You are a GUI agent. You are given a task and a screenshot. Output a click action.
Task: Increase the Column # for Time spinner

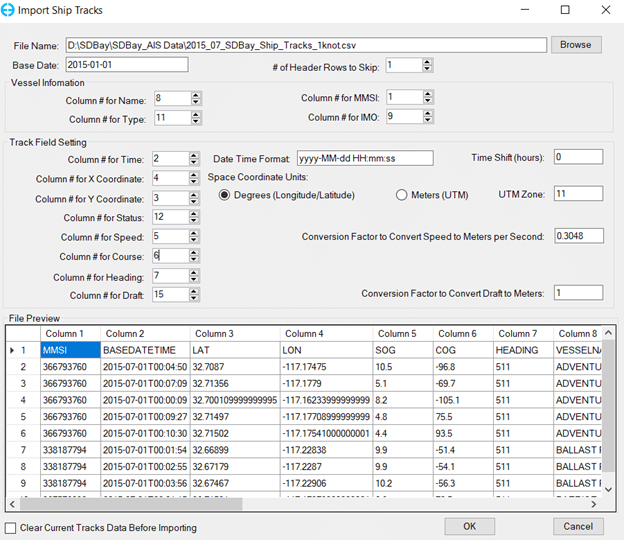pos(196,155)
